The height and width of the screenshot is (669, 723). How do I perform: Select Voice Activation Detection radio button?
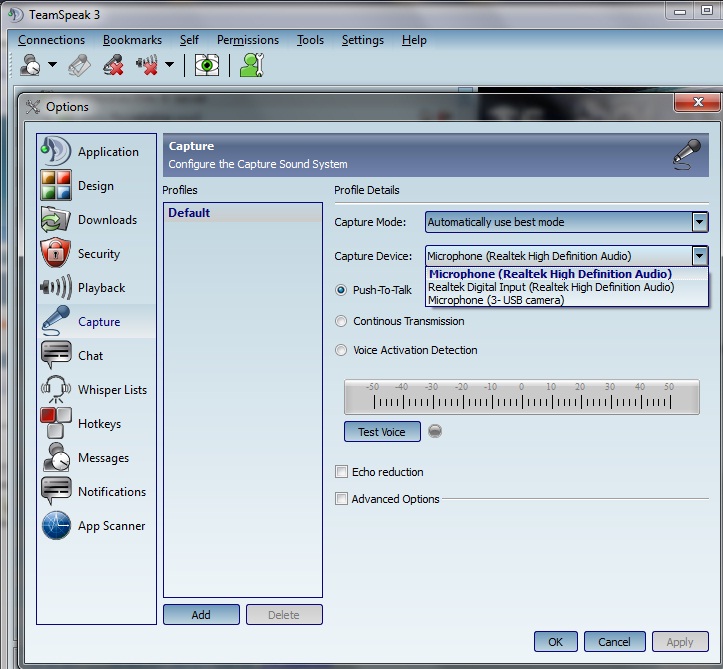341,350
